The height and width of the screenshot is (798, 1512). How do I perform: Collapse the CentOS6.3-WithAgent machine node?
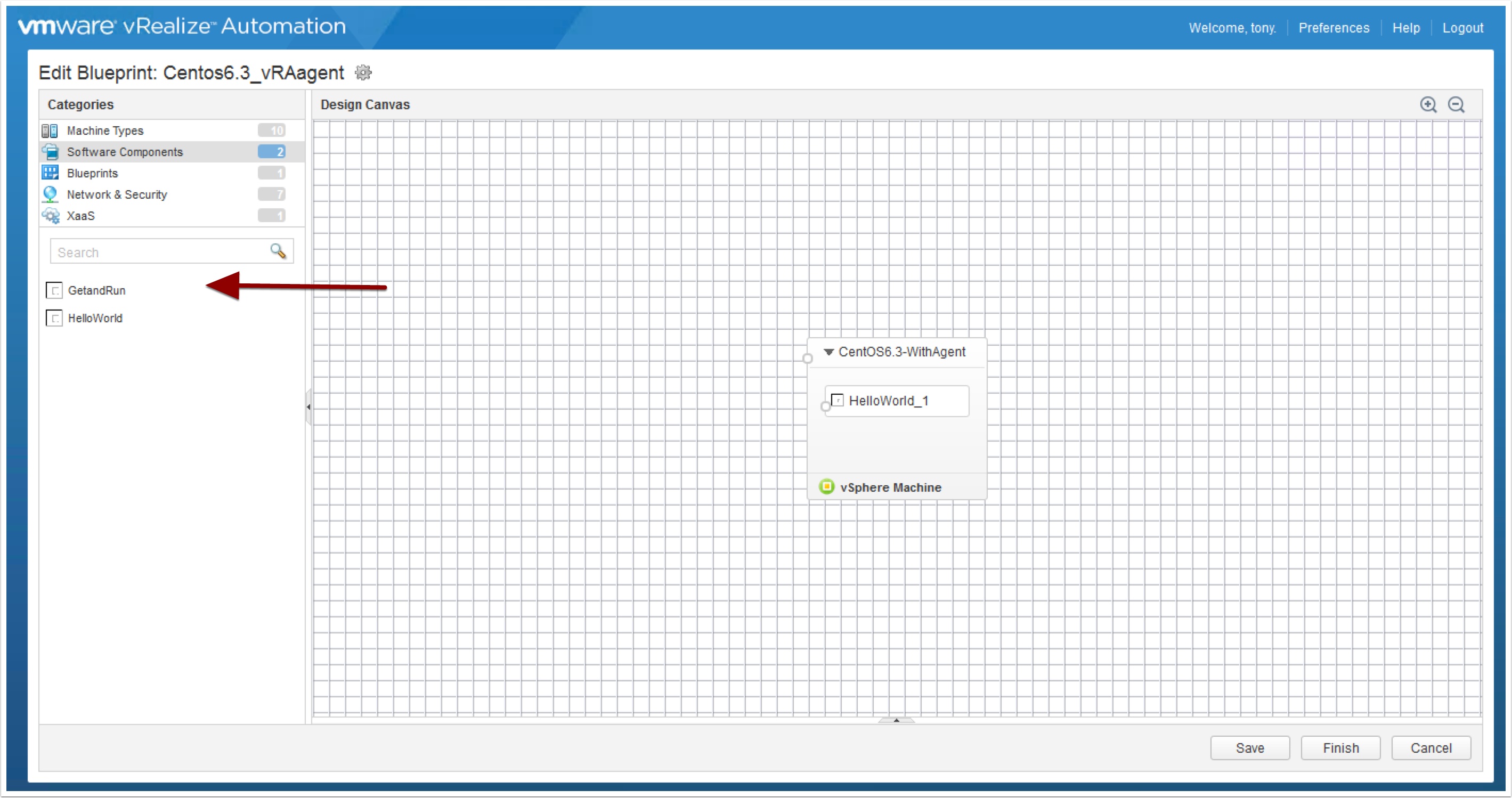point(828,352)
